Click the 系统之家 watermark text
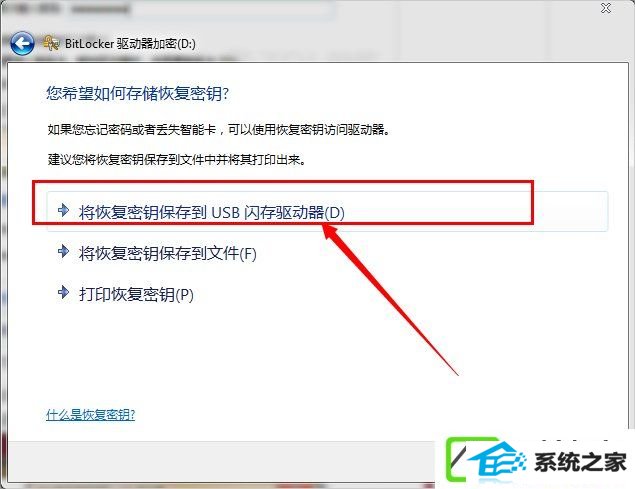This screenshot has width=635, height=489. pyautogui.click(x=580, y=462)
